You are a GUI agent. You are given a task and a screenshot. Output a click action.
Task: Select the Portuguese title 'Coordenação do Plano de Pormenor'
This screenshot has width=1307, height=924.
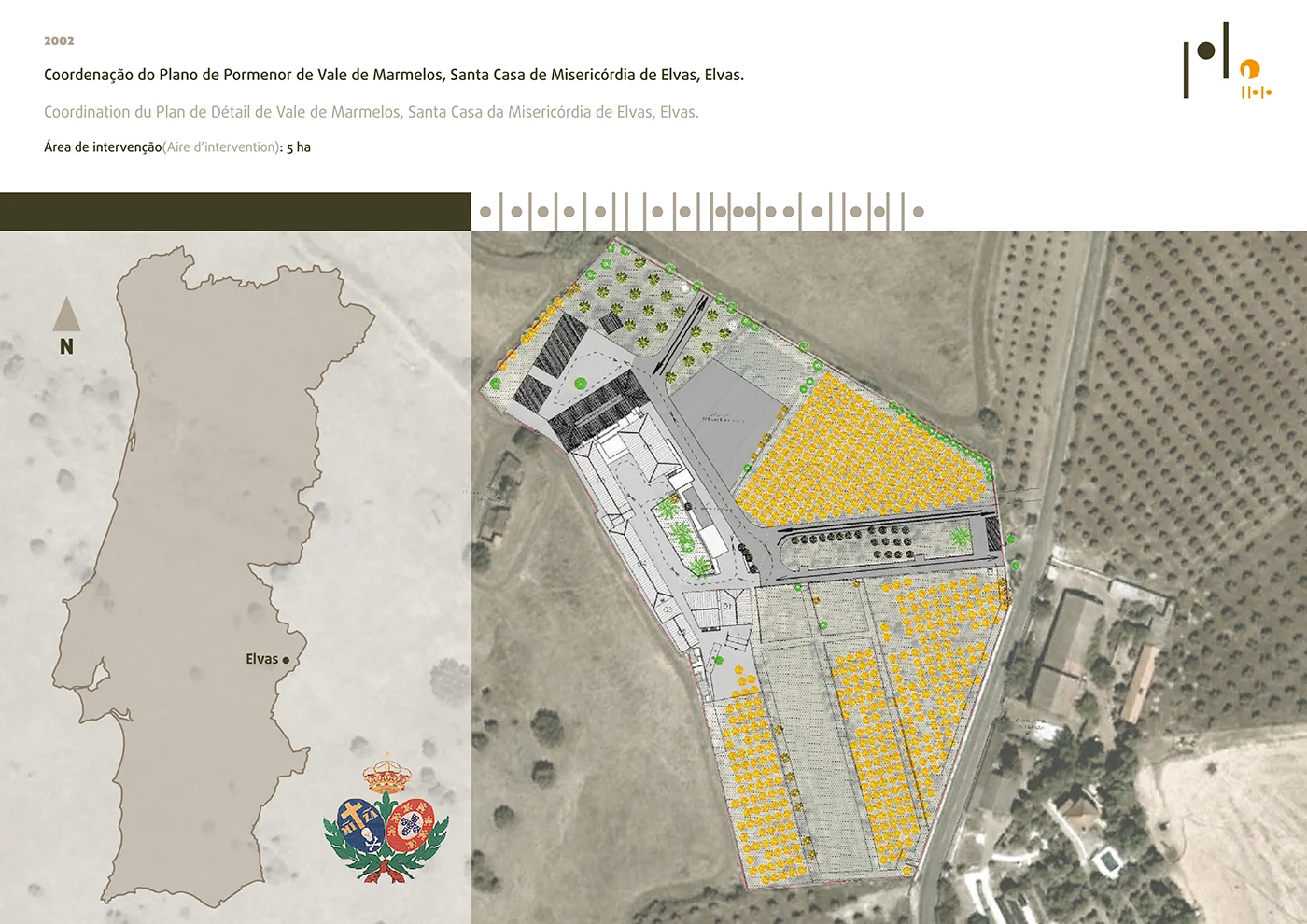[x=394, y=75]
